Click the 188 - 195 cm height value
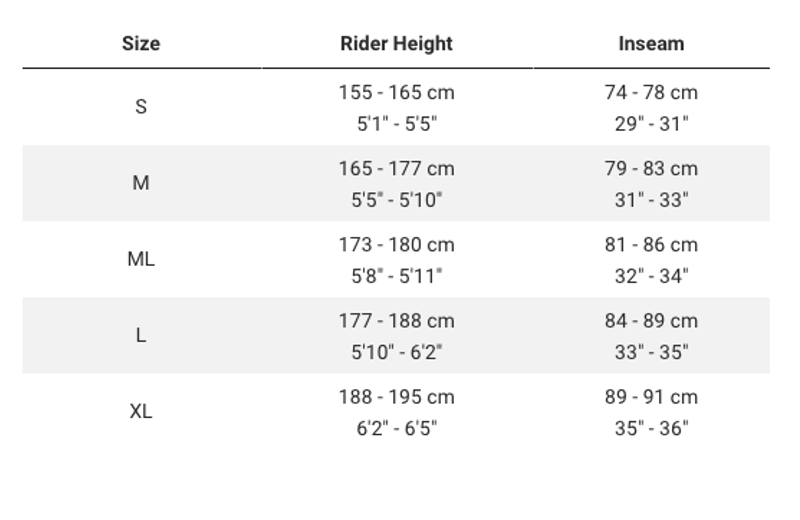 click(x=396, y=396)
